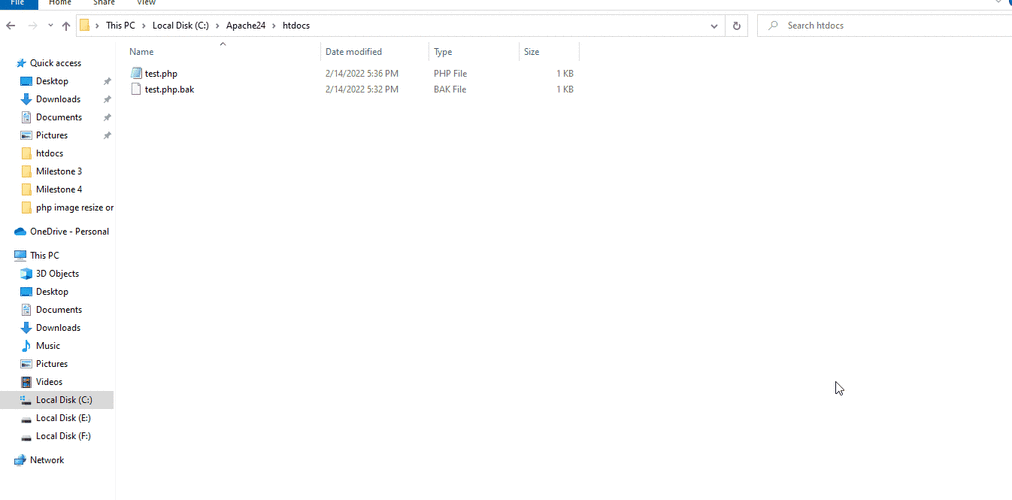Open address bar history dropdown
Screen dimensions: 1012x500
click(714, 26)
